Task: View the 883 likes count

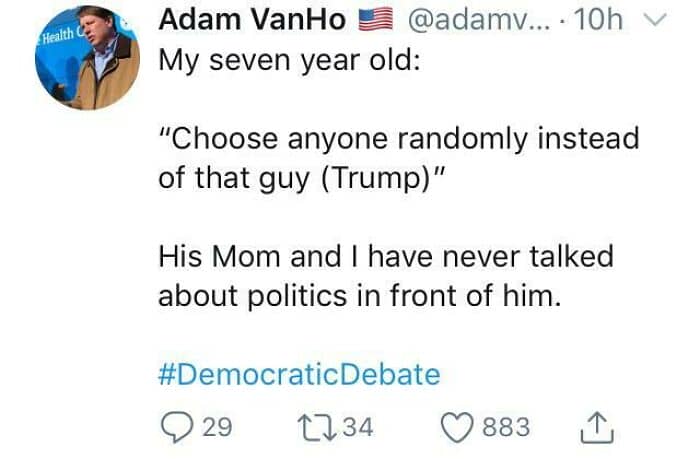Action: pyautogui.click(x=506, y=427)
